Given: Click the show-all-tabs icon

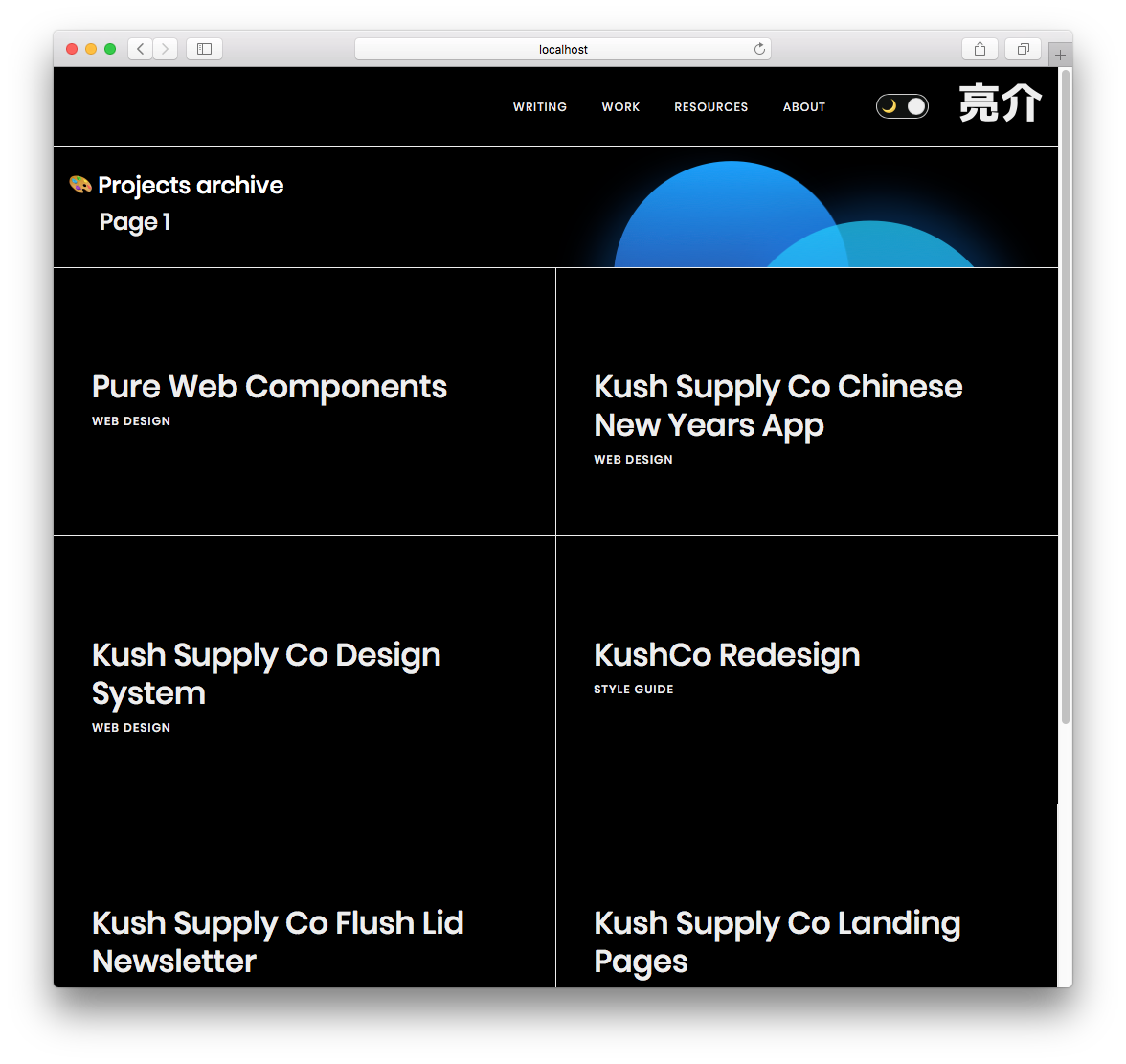Looking at the screenshot, I should 1022,48.
